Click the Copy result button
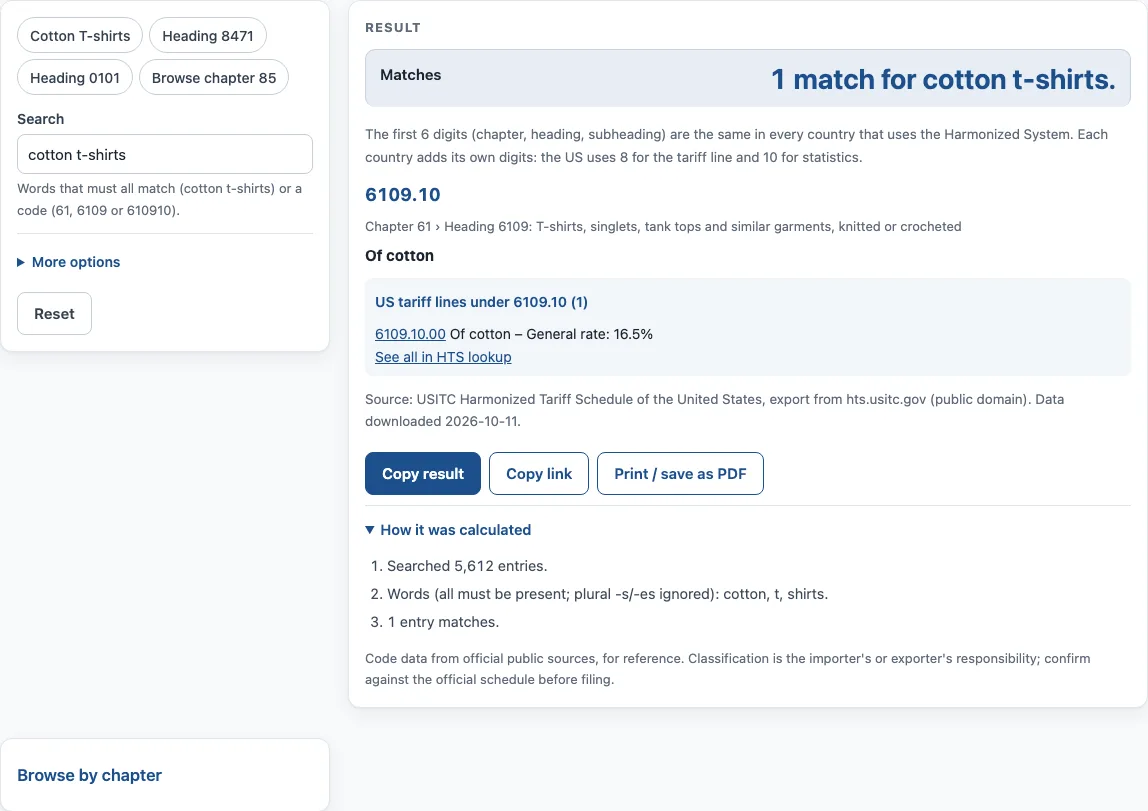The width and height of the screenshot is (1148, 811). click(423, 474)
